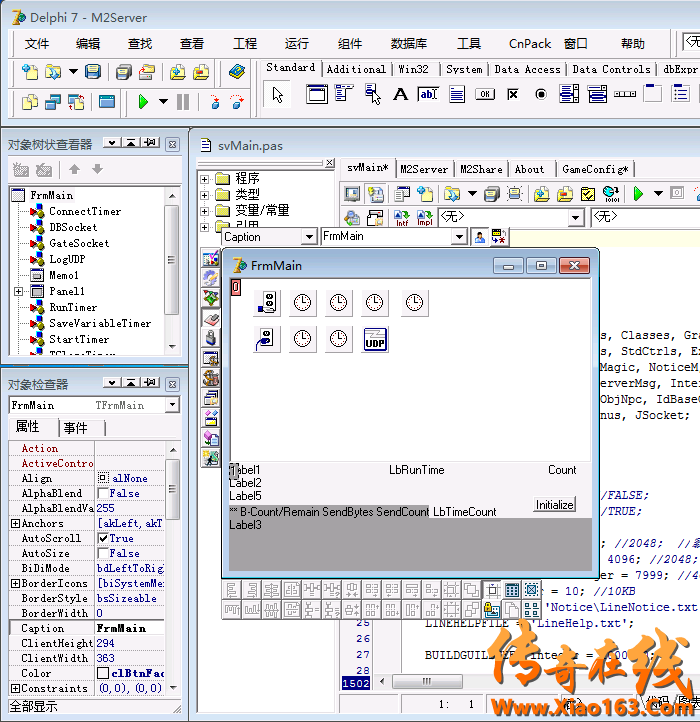The height and width of the screenshot is (722, 700).
Task: Switch to the M2Share editor tab
Action: click(481, 169)
